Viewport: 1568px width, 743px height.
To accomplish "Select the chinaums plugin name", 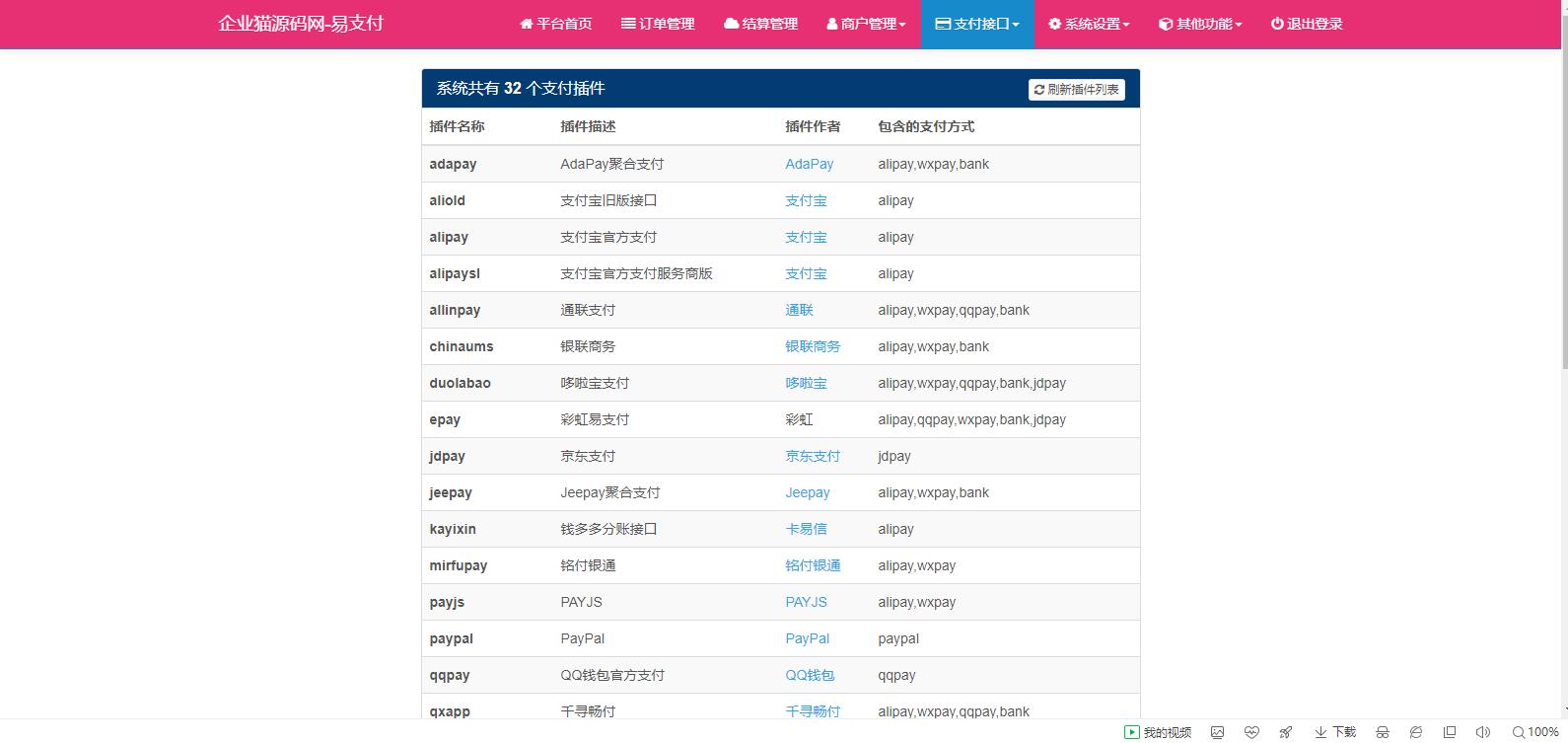I will coord(462,346).
